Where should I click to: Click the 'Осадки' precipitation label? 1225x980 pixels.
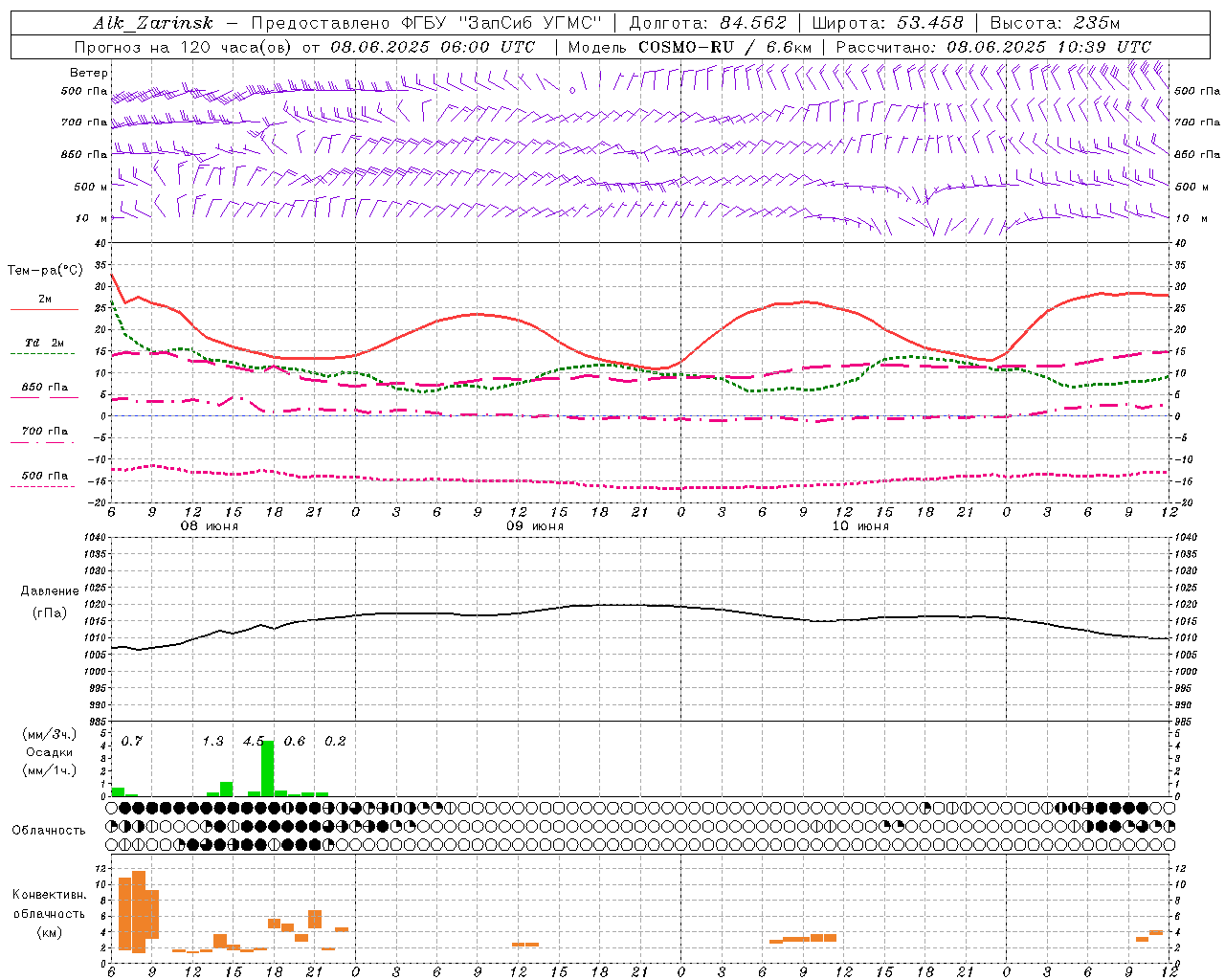click(x=50, y=752)
